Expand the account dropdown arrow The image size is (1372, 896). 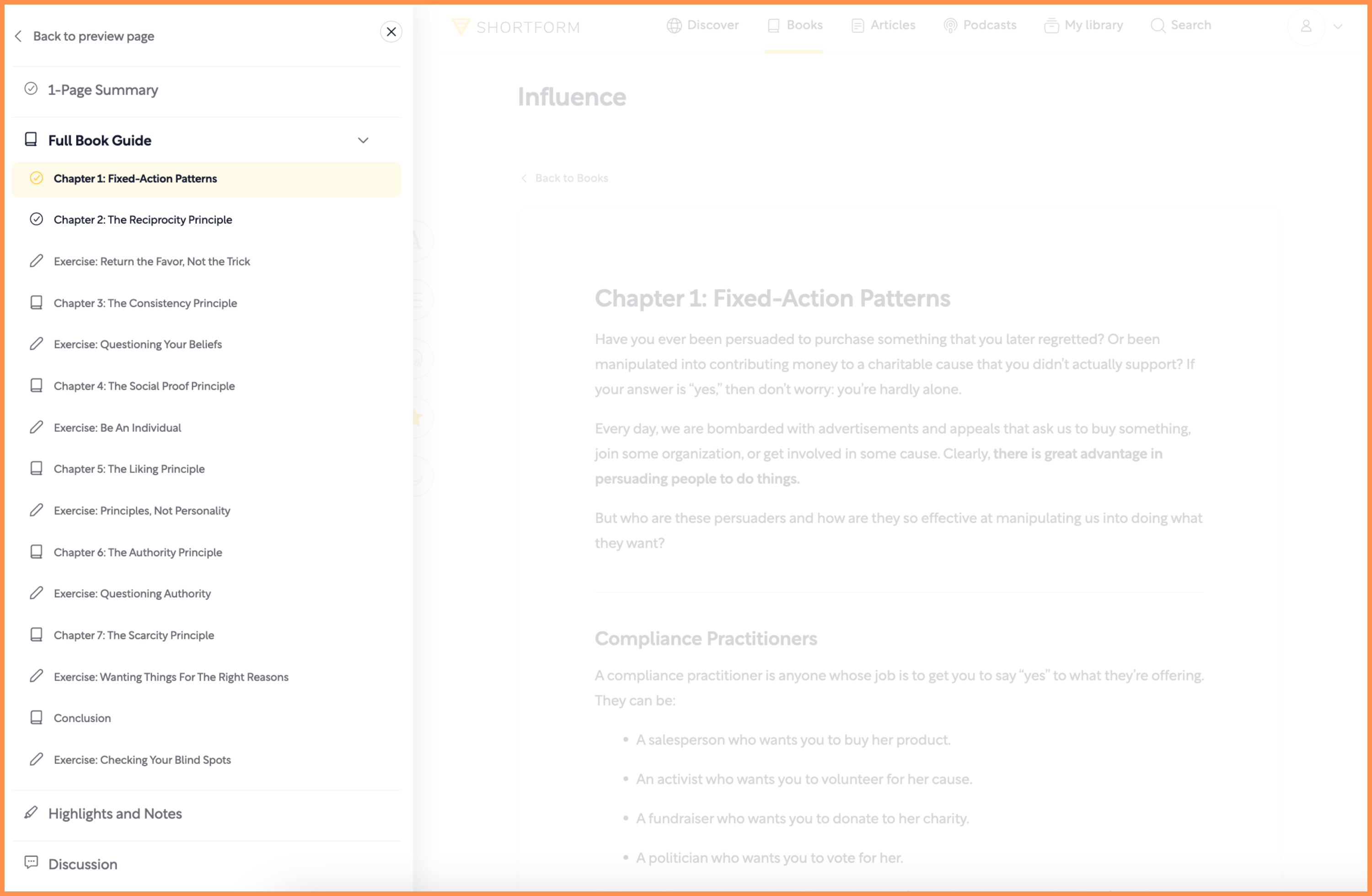1338,27
